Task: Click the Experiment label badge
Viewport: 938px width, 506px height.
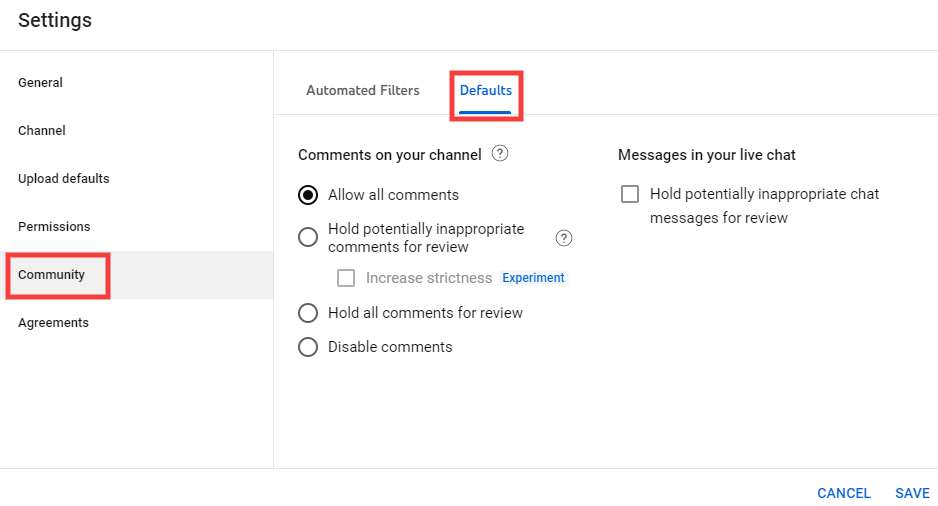Action: [x=533, y=278]
